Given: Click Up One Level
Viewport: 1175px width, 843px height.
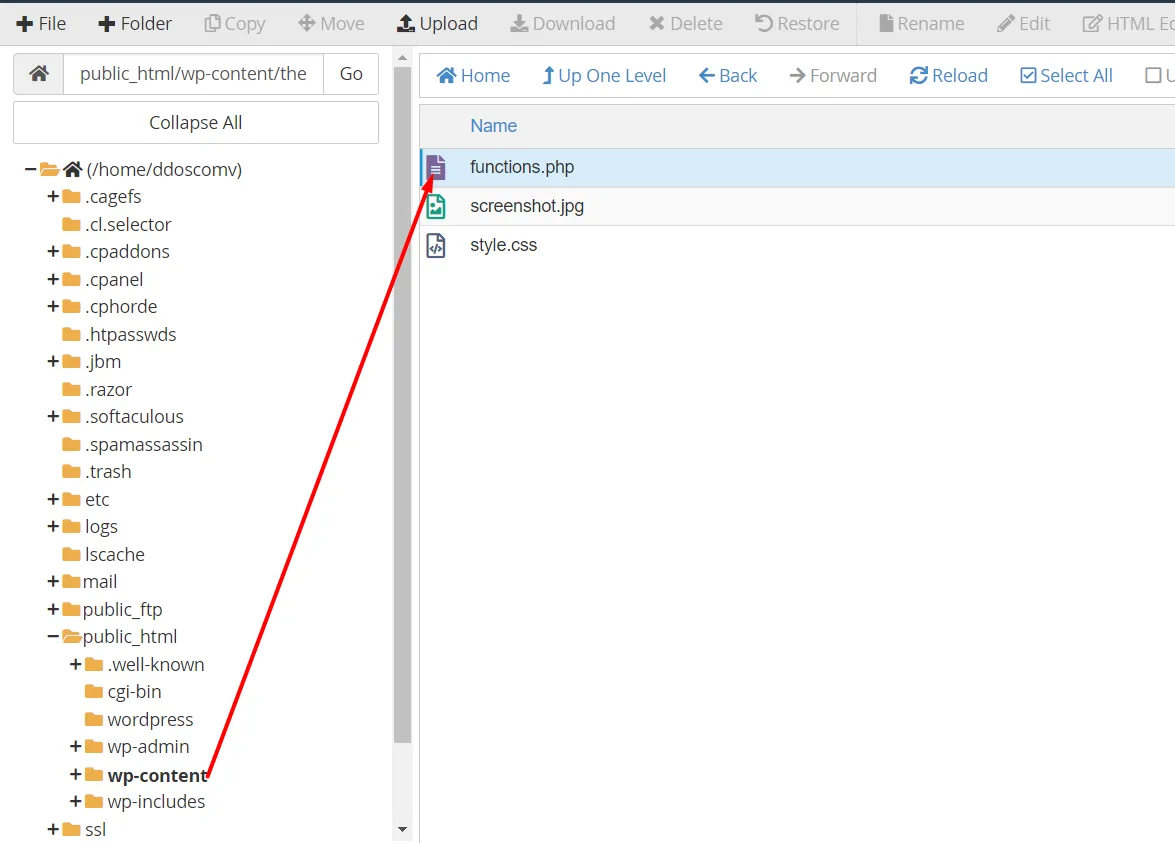Looking at the screenshot, I should (x=603, y=76).
